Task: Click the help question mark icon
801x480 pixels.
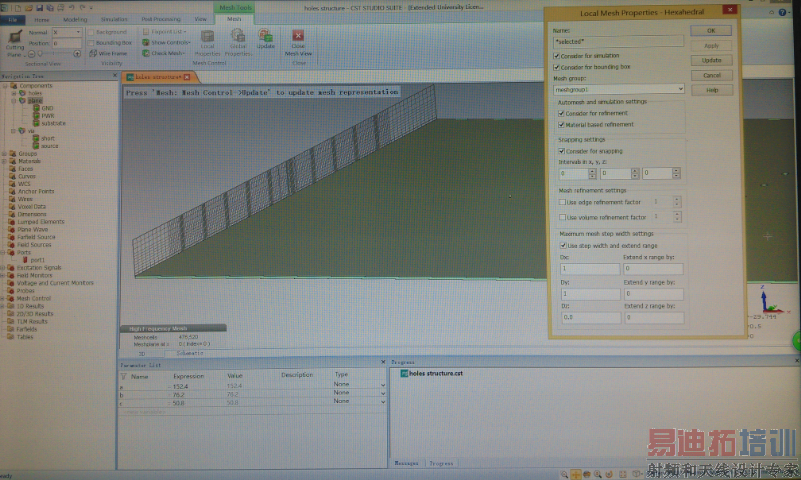Action: pos(783,12)
